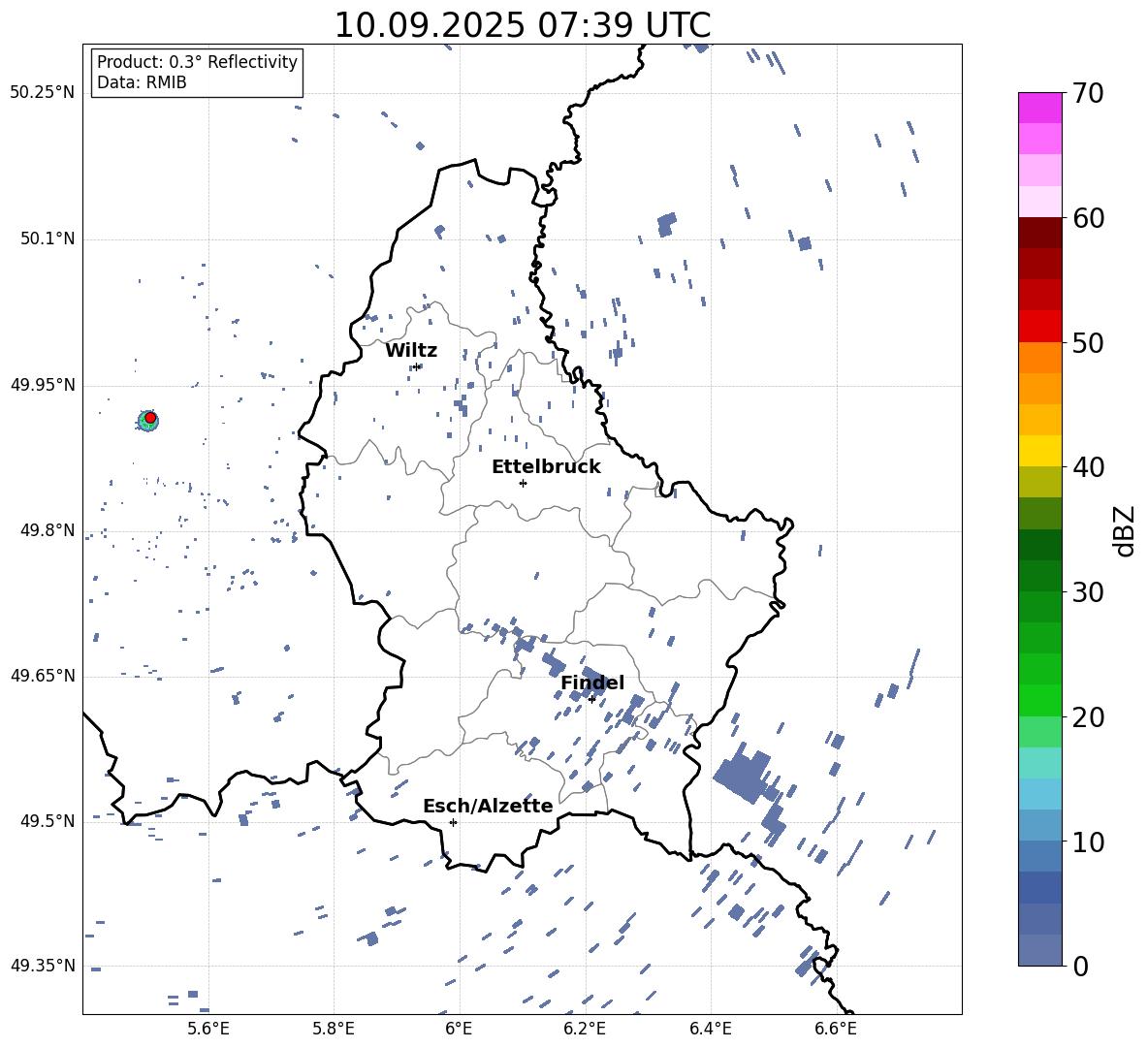Image resolution: width=1148 pixels, height=1048 pixels.
Task: Click the 50.25°N latitude label
Action: tap(43, 93)
